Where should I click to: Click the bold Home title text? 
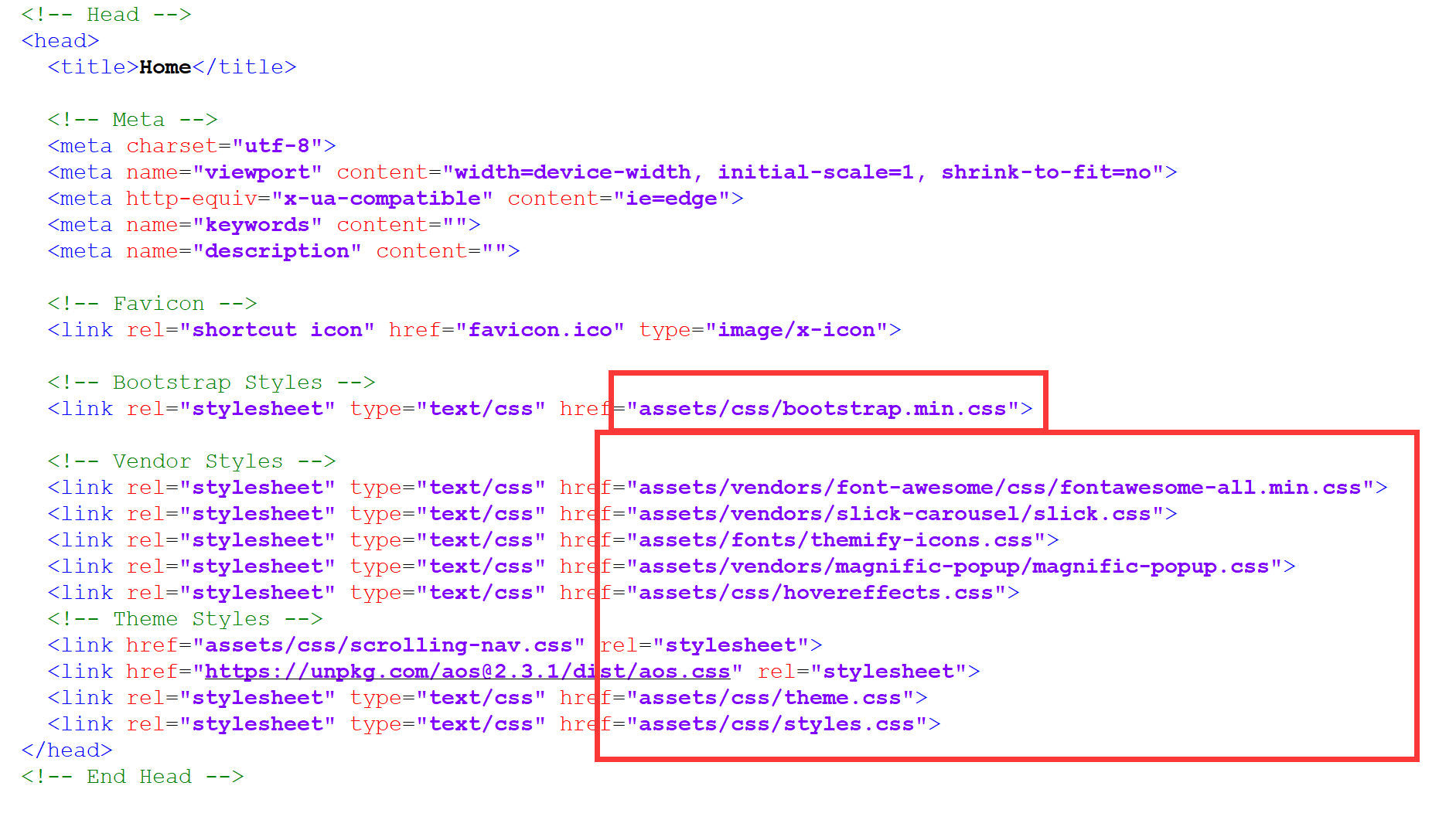165,67
